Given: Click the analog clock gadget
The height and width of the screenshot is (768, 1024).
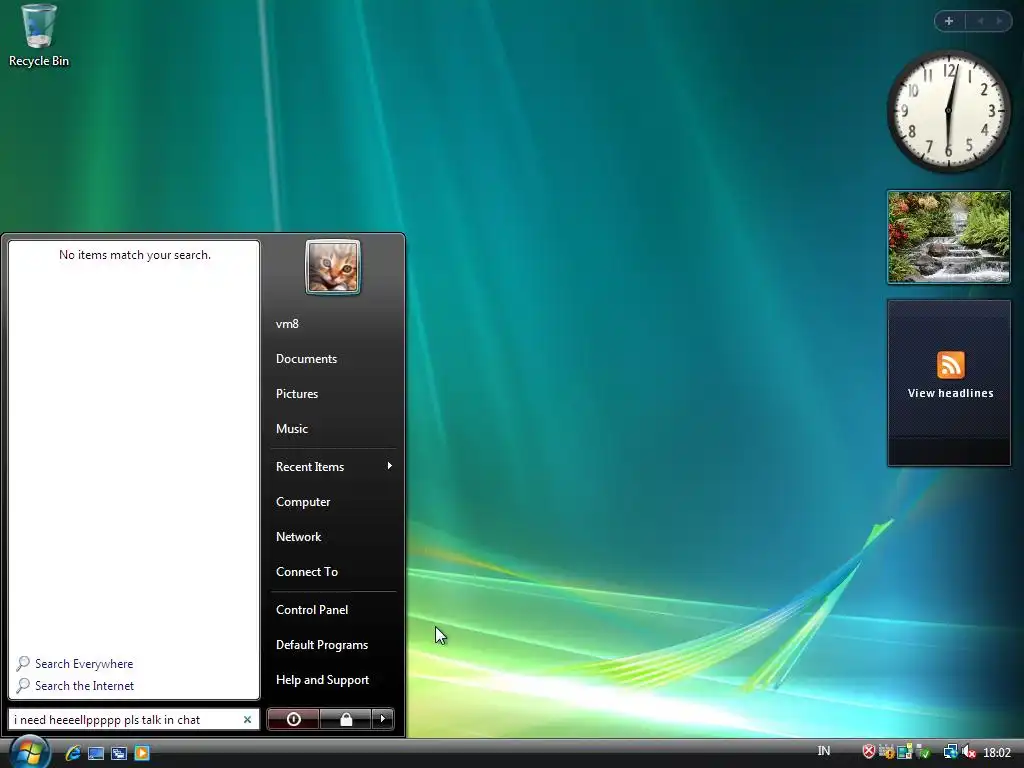Looking at the screenshot, I should pos(948,111).
